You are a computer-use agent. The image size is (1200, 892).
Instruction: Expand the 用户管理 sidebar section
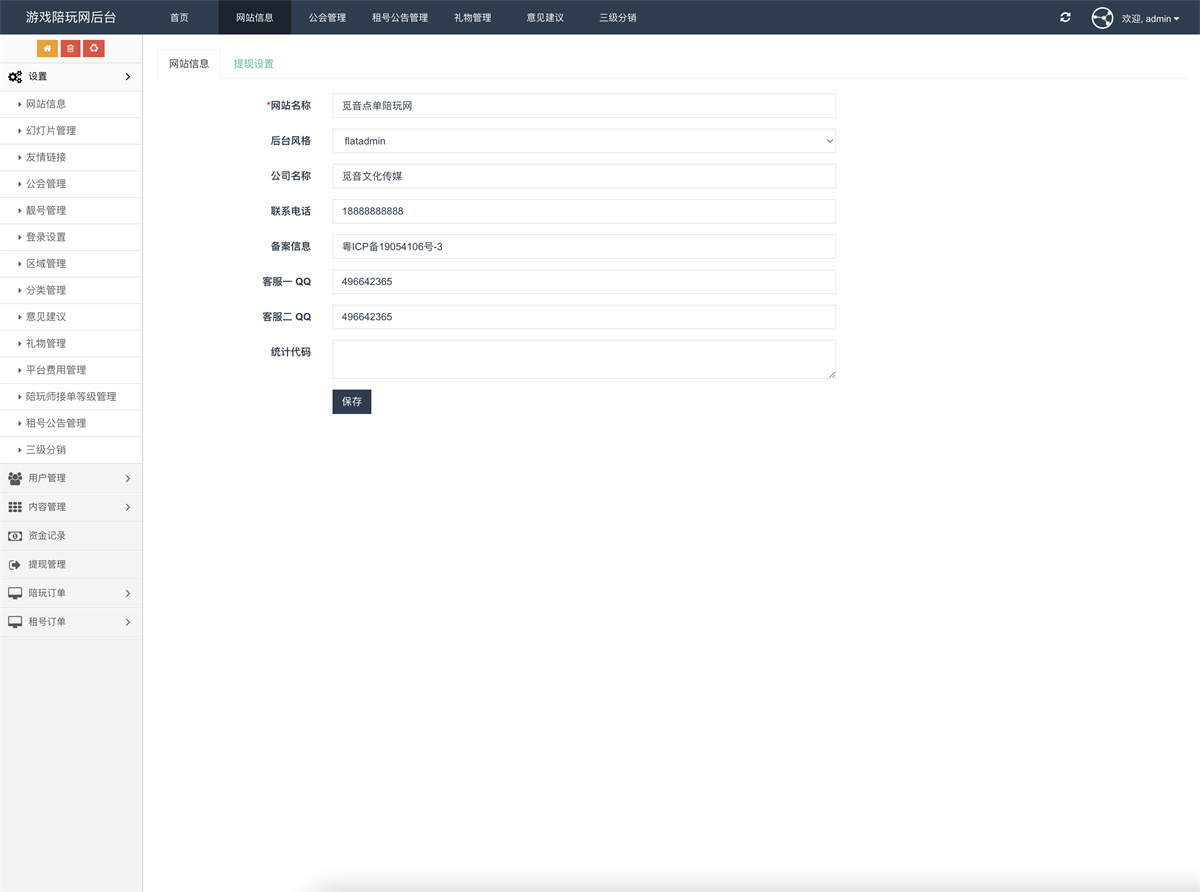pos(70,479)
